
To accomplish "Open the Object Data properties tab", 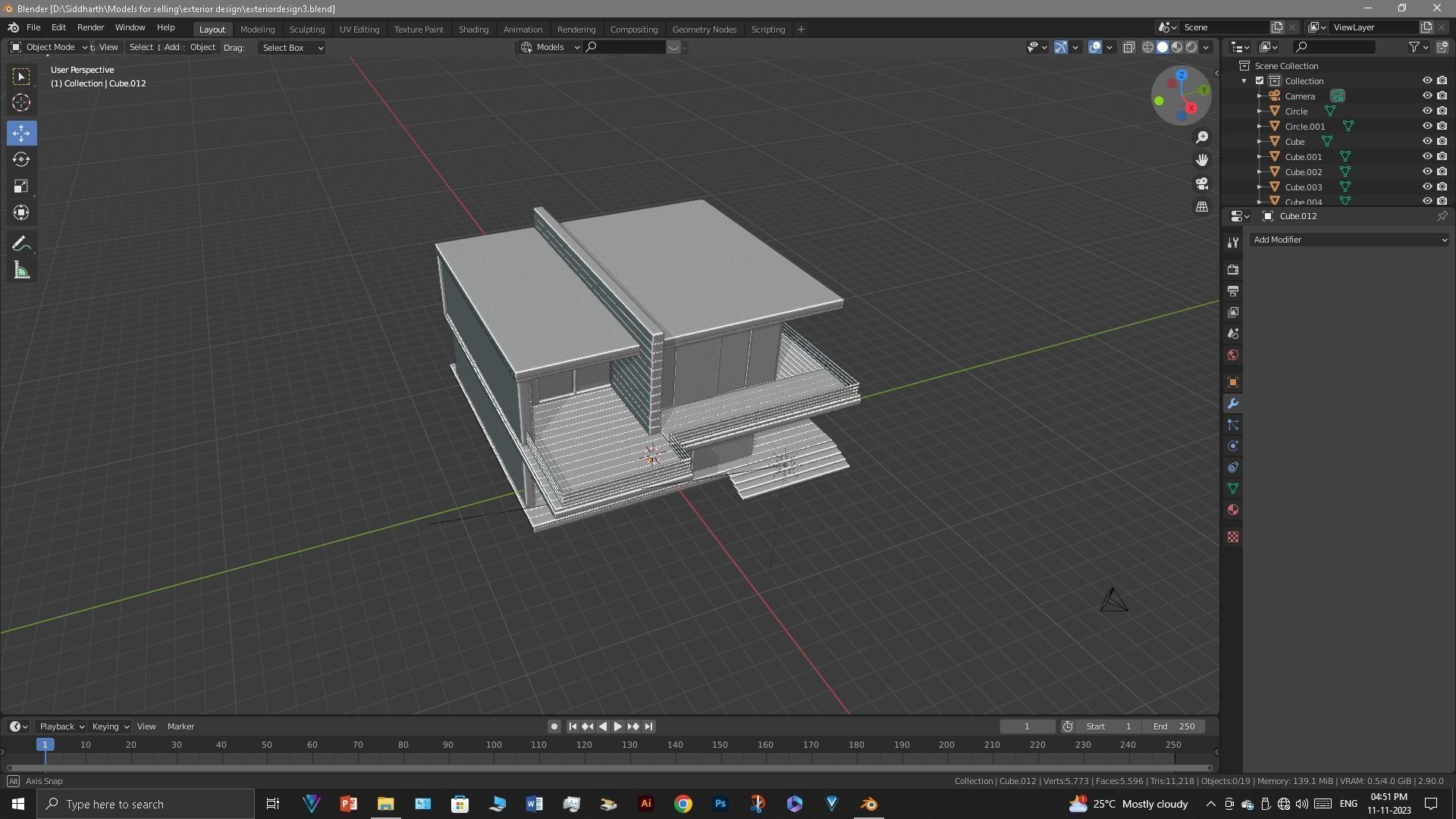I will coord(1233,488).
